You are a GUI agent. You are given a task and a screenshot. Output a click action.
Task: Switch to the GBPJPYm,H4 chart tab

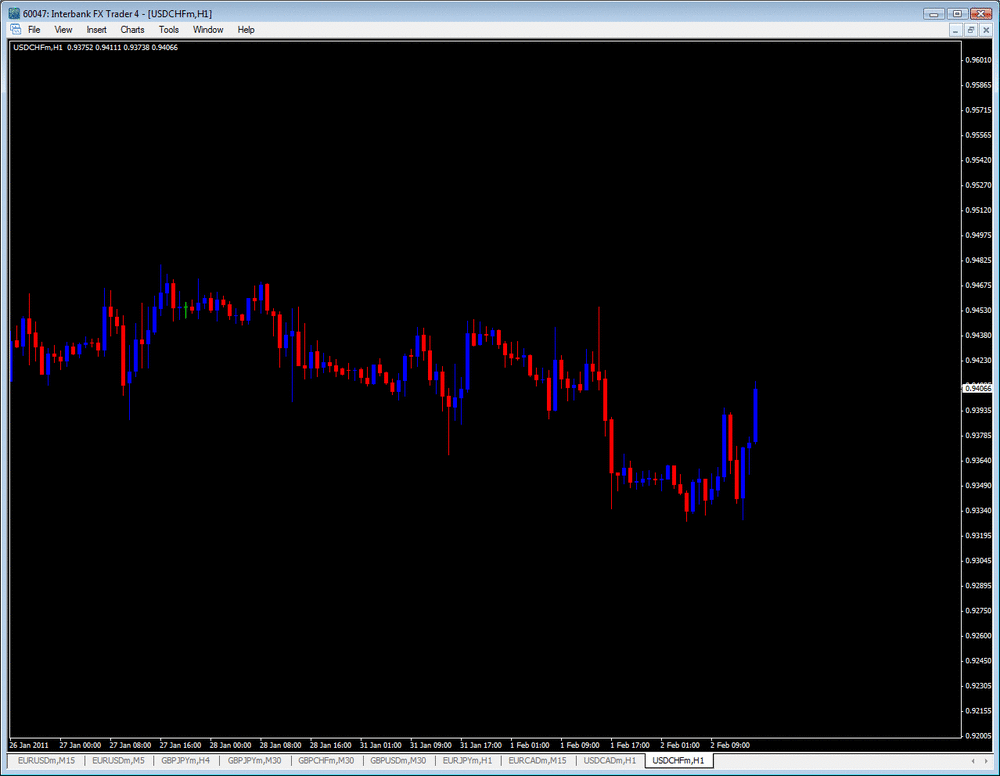tap(185, 761)
